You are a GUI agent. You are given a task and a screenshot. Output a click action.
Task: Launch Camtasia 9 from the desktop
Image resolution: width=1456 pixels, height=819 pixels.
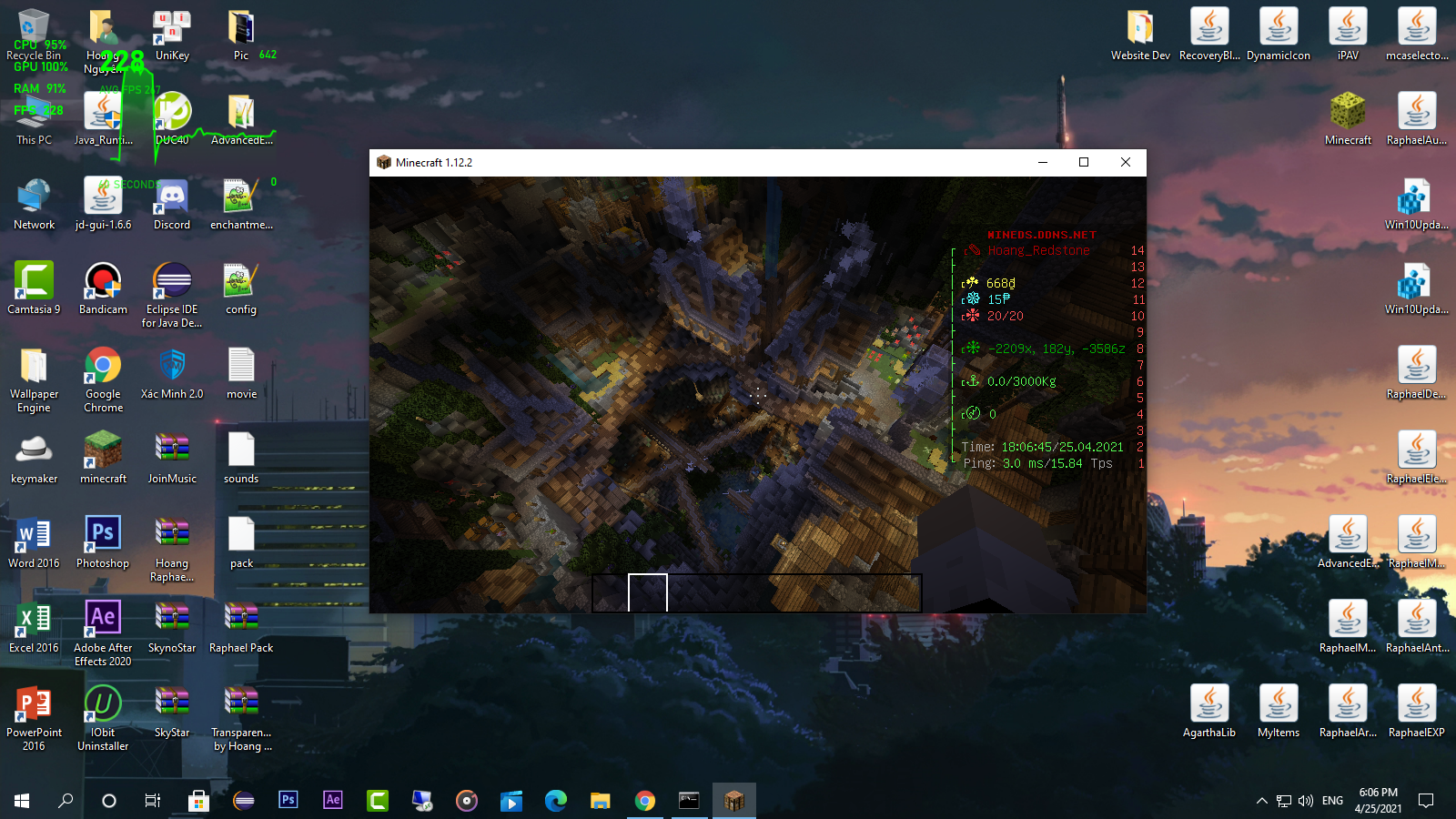click(34, 289)
